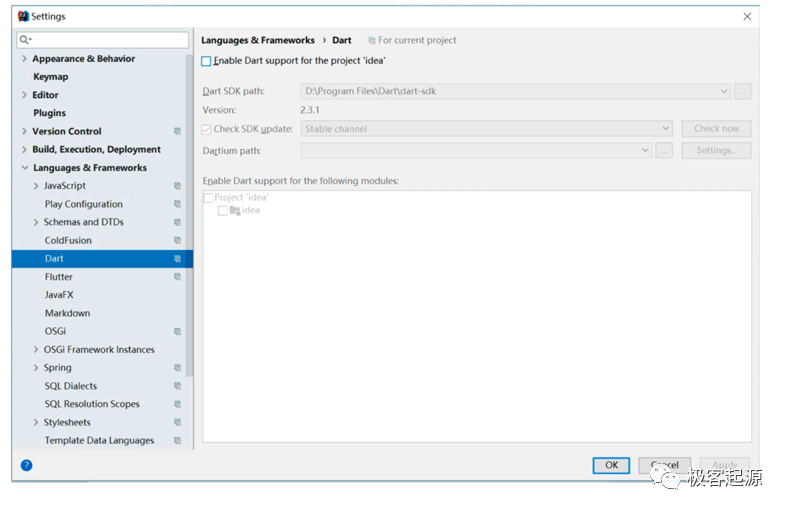Select SQL Resolution Scopes entry
The width and height of the screenshot is (788, 512).
click(92, 404)
